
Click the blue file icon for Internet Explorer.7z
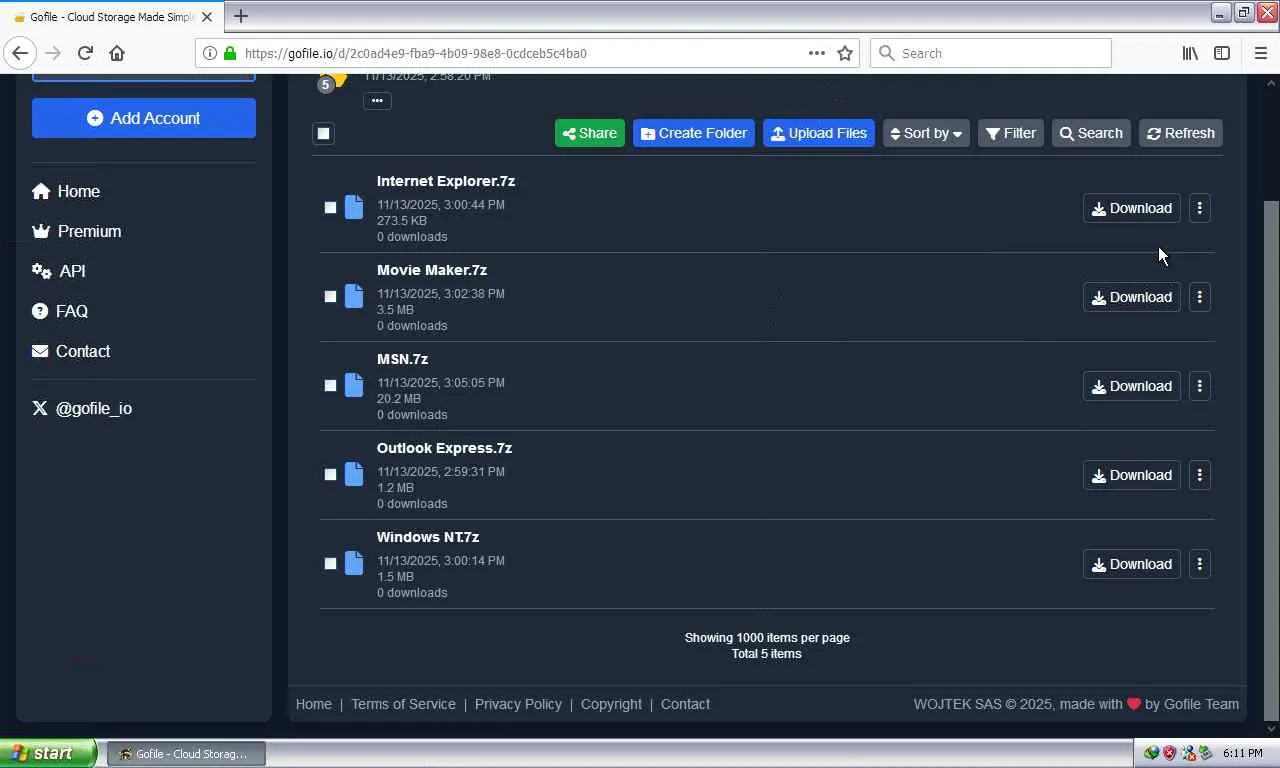click(354, 207)
